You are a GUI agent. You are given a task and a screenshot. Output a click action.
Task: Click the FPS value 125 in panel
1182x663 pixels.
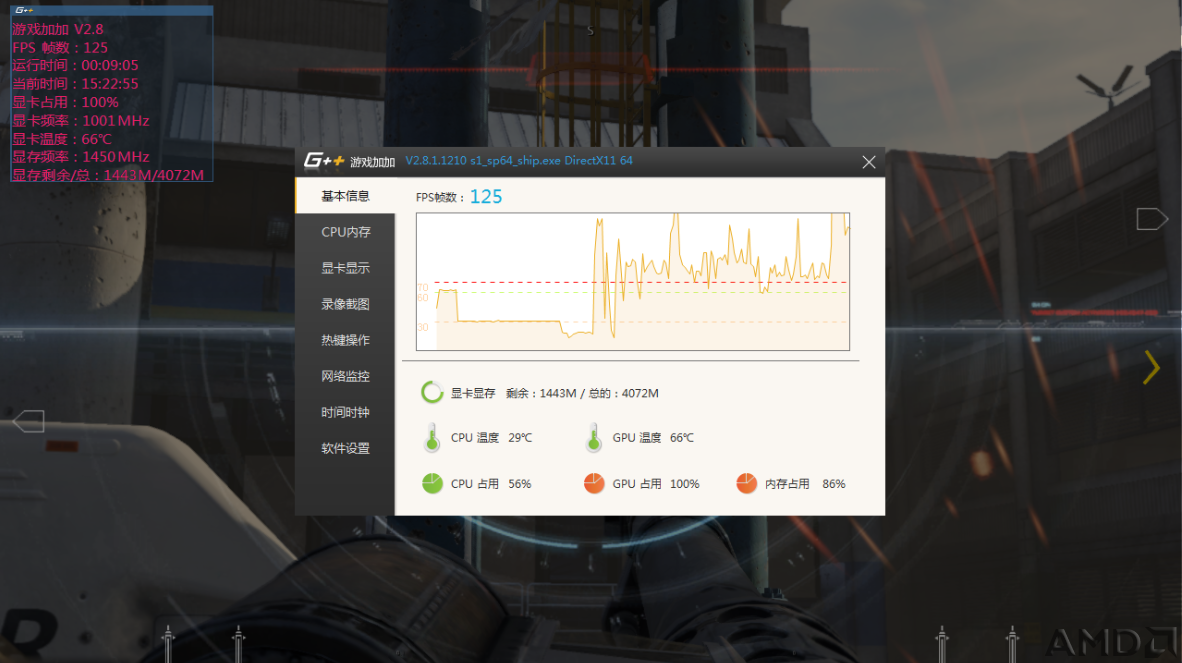[x=485, y=197]
